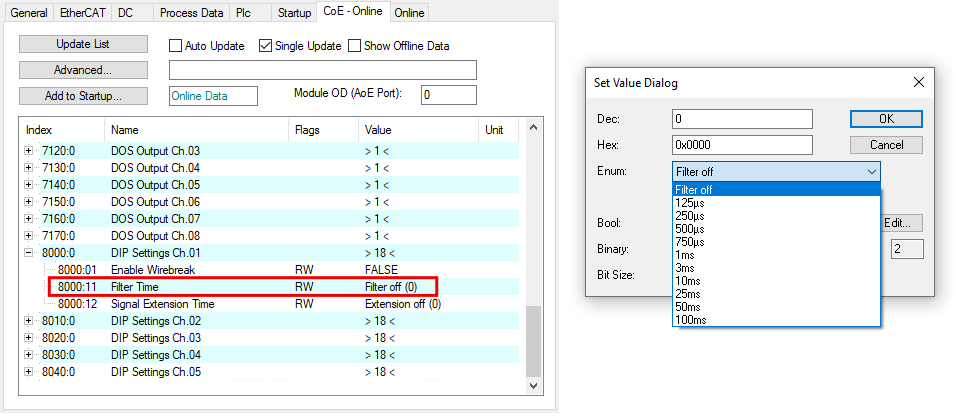956x413 pixels.
Task: Expand the 8020:0 DIP Settings Ch.03 node
Action: 29,338
